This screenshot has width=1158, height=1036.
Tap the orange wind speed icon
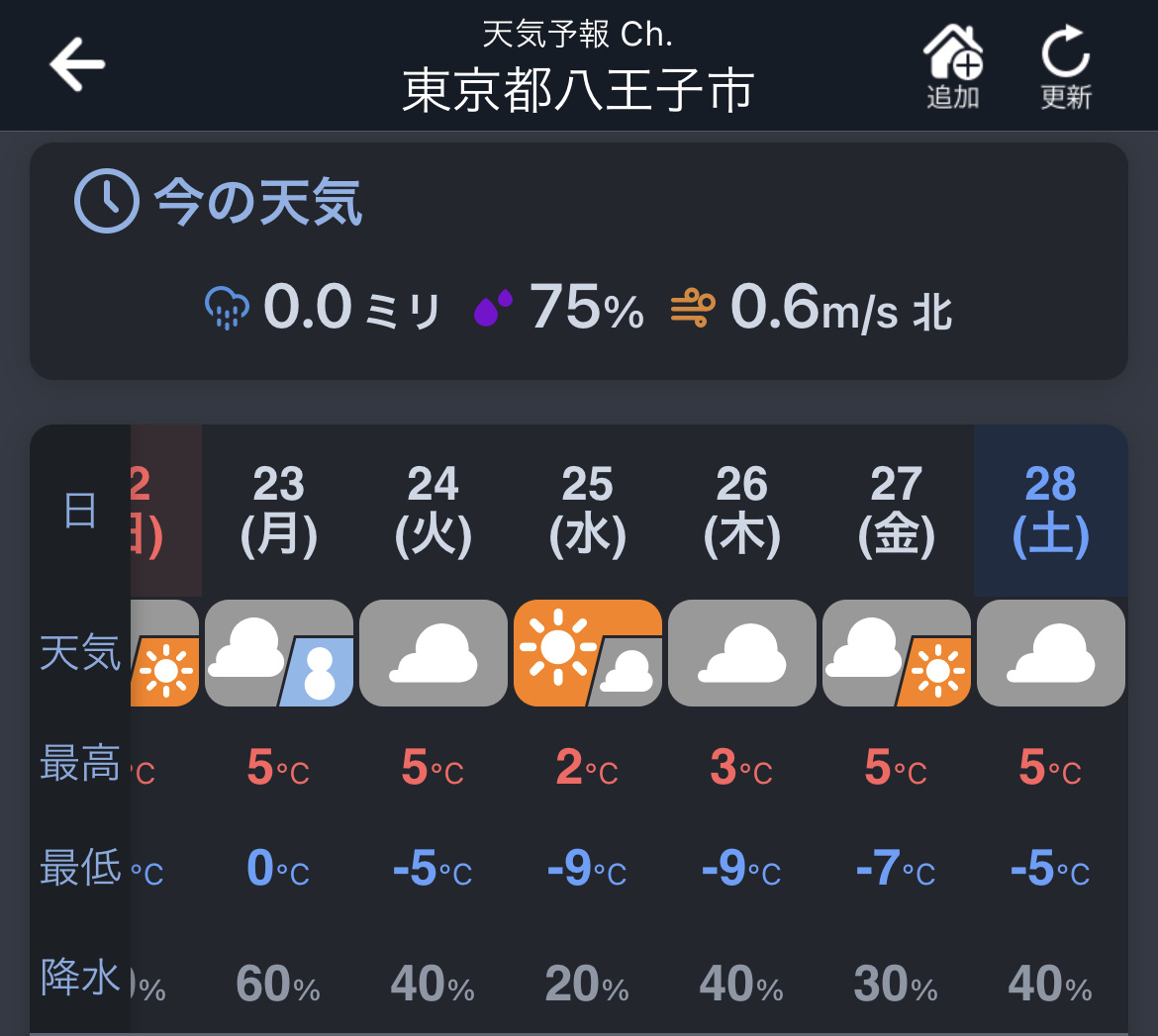pos(693,308)
